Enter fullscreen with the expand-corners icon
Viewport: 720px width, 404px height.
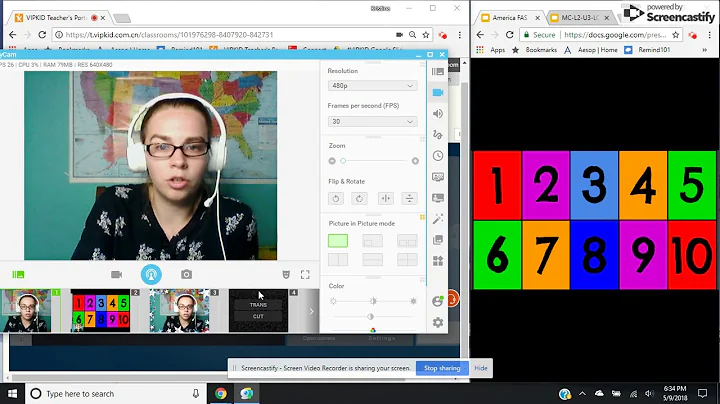click(305, 275)
